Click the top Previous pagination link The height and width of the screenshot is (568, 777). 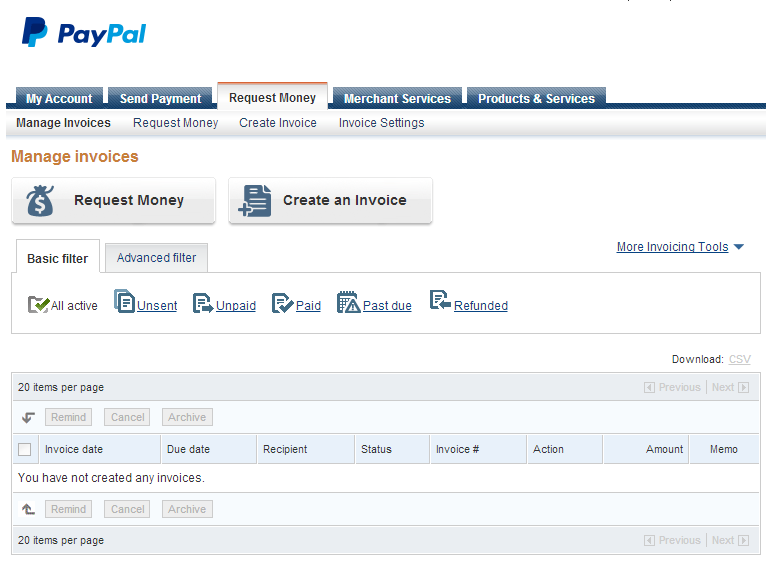[x=679, y=387]
